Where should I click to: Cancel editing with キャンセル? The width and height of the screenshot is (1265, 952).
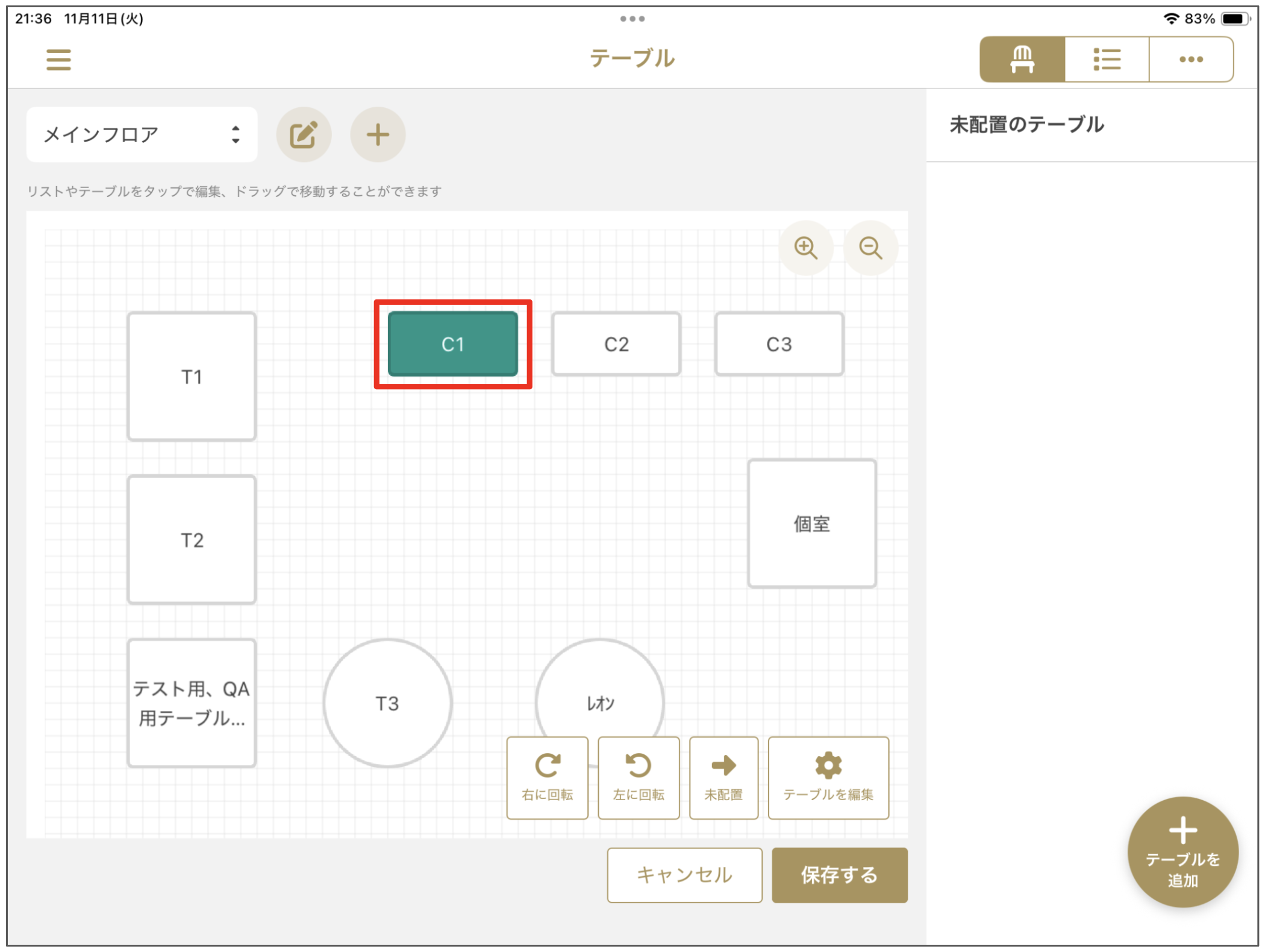[x=684, y=875]
